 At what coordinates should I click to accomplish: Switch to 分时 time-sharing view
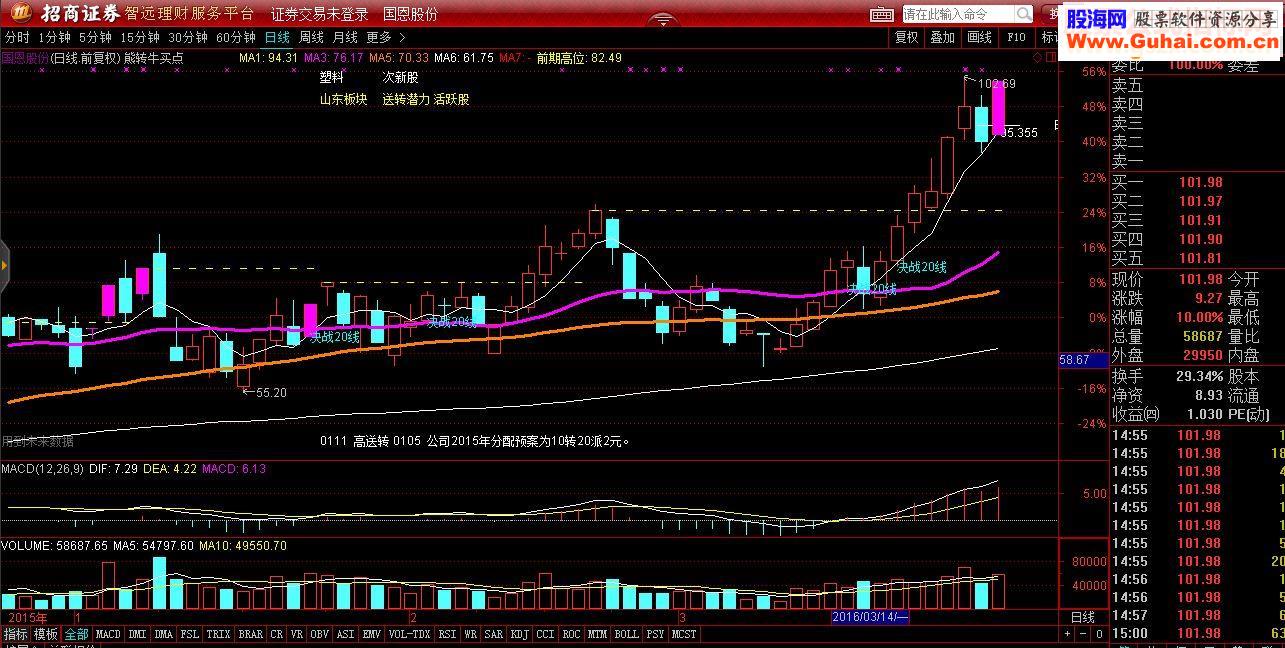[17, 37]
